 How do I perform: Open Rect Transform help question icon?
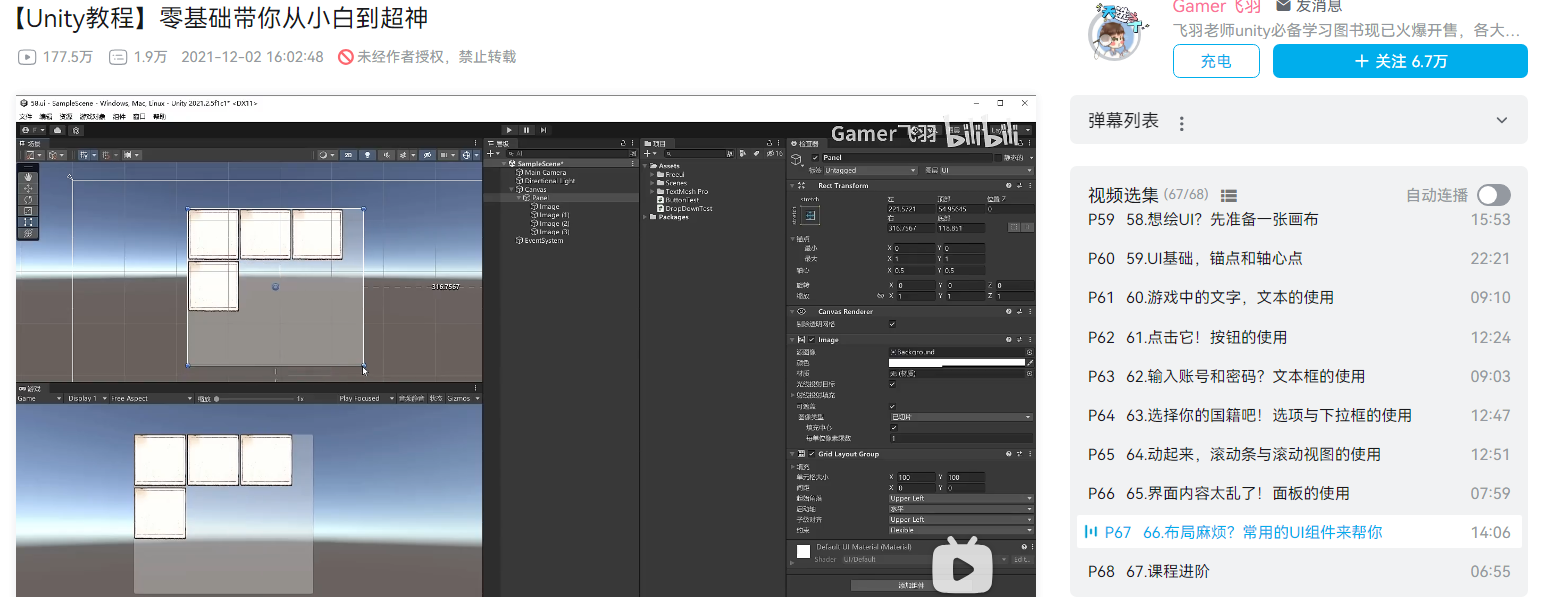pyautogui.click(x=1008, y=185)
